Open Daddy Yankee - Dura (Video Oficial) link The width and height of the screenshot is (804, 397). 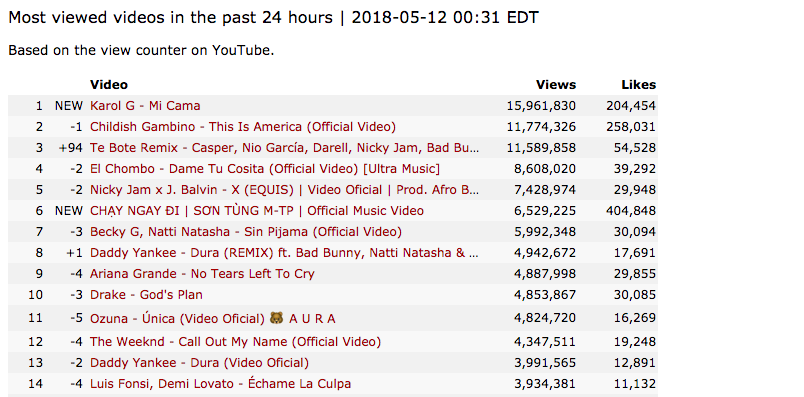coord(199,363)
